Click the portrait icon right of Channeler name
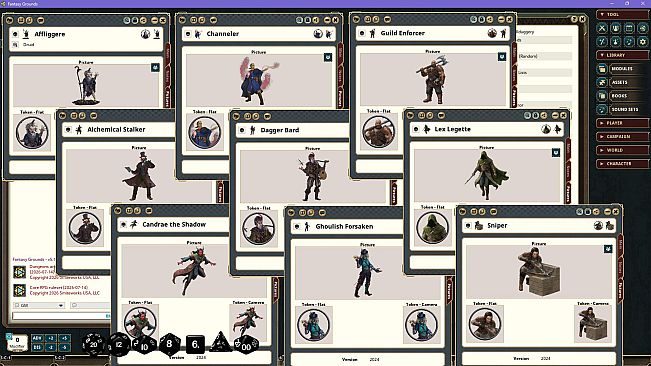Viewport: 651px width, 366px height. pyautogui.click(x=318, y=33)
